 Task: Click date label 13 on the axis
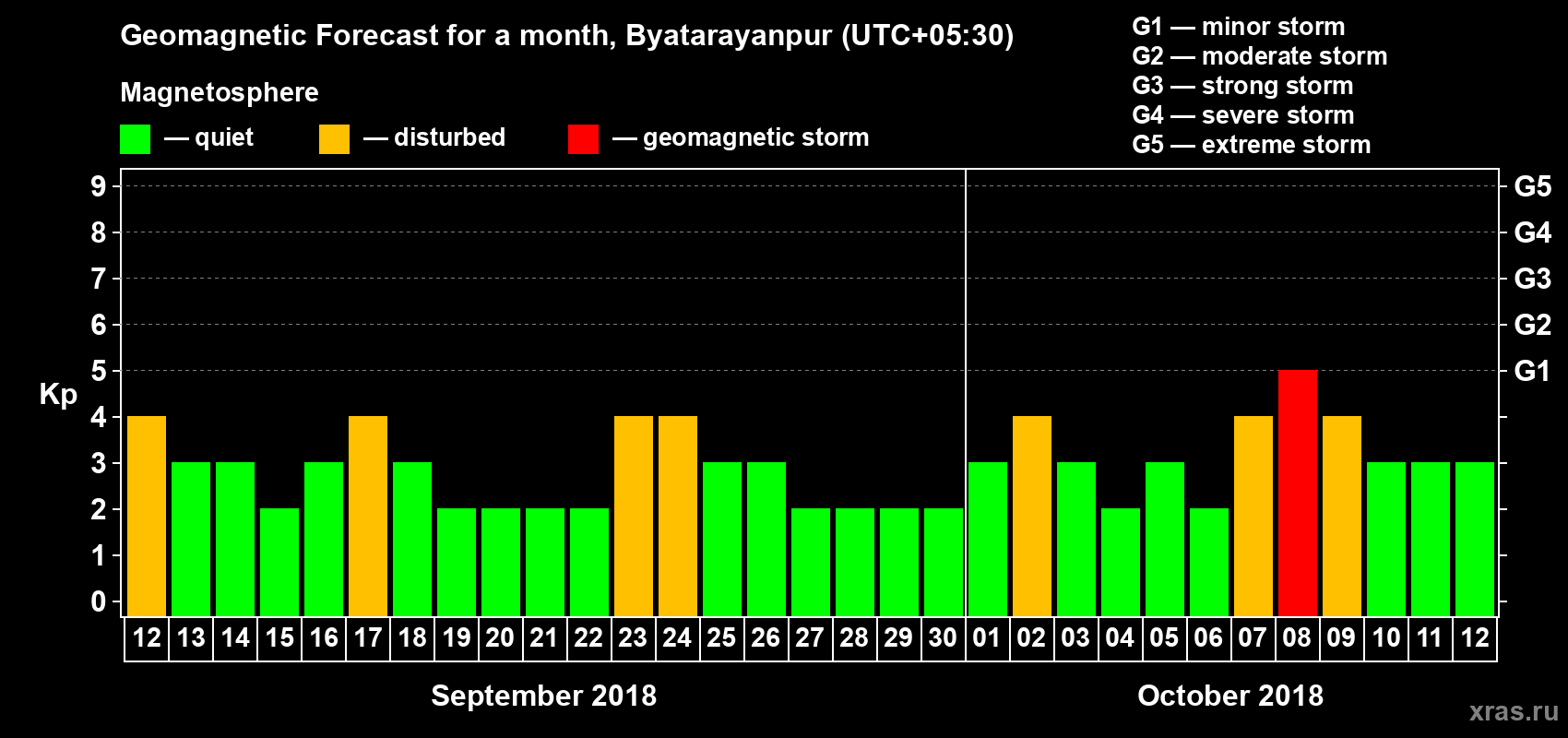(191, 638)
